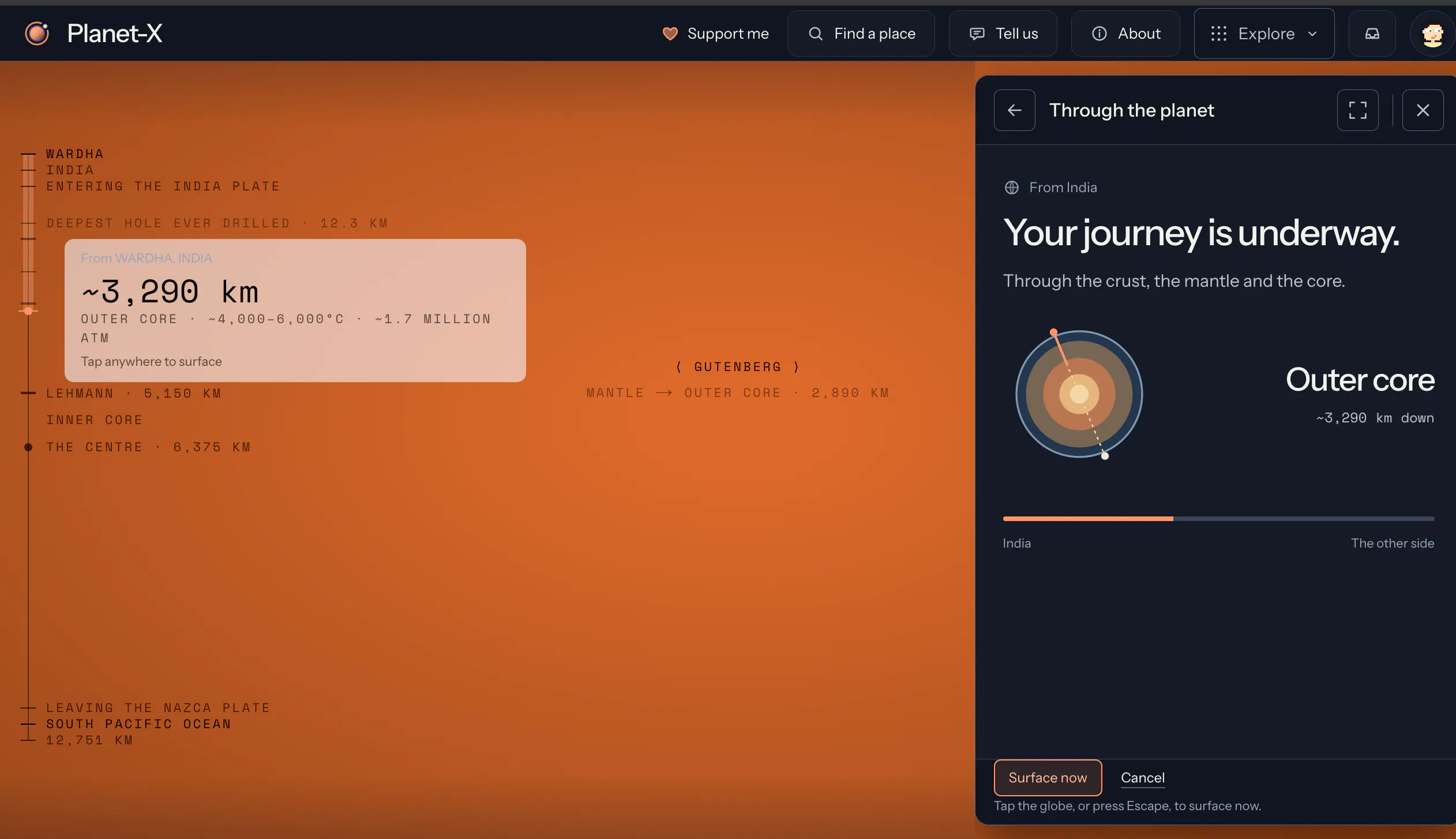
Task: Click the Cancel link
Action: [x=1143, y=778]
